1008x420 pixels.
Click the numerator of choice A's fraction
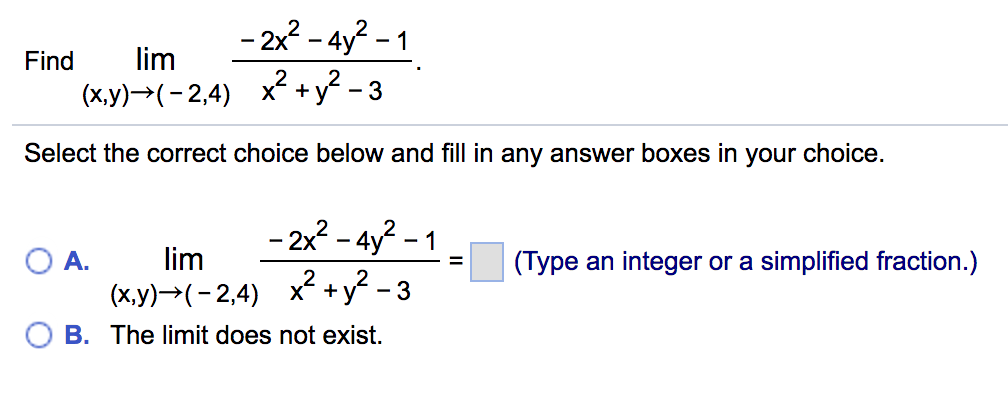click(355, 241)
